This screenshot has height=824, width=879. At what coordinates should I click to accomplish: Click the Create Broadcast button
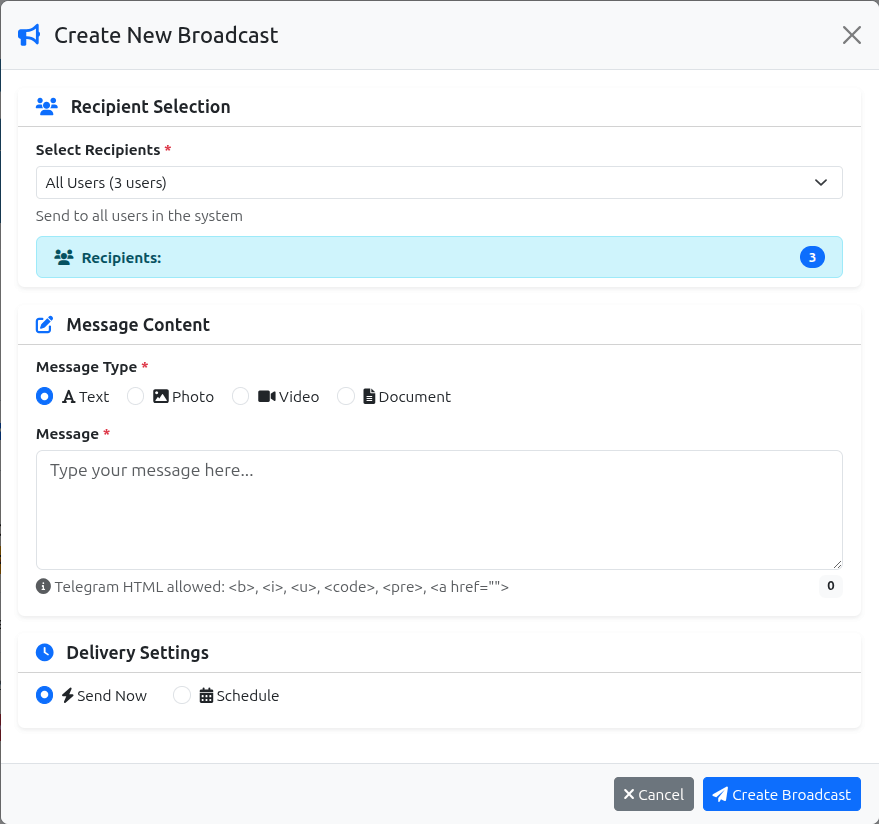(781, 793)
